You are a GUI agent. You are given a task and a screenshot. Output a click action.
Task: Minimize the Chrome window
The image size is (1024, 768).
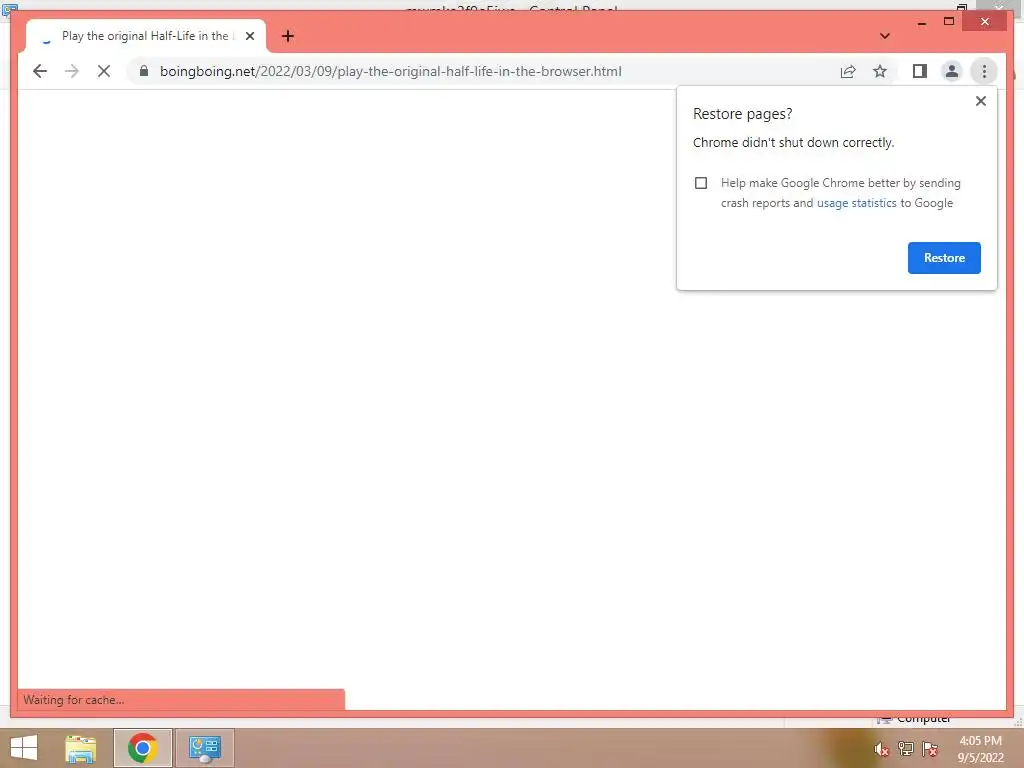[921, 22]
